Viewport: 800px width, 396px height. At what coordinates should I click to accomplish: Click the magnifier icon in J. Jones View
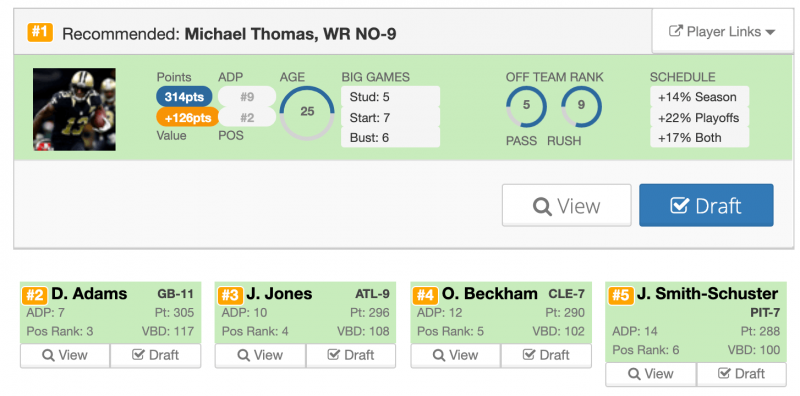click(243, 355)
